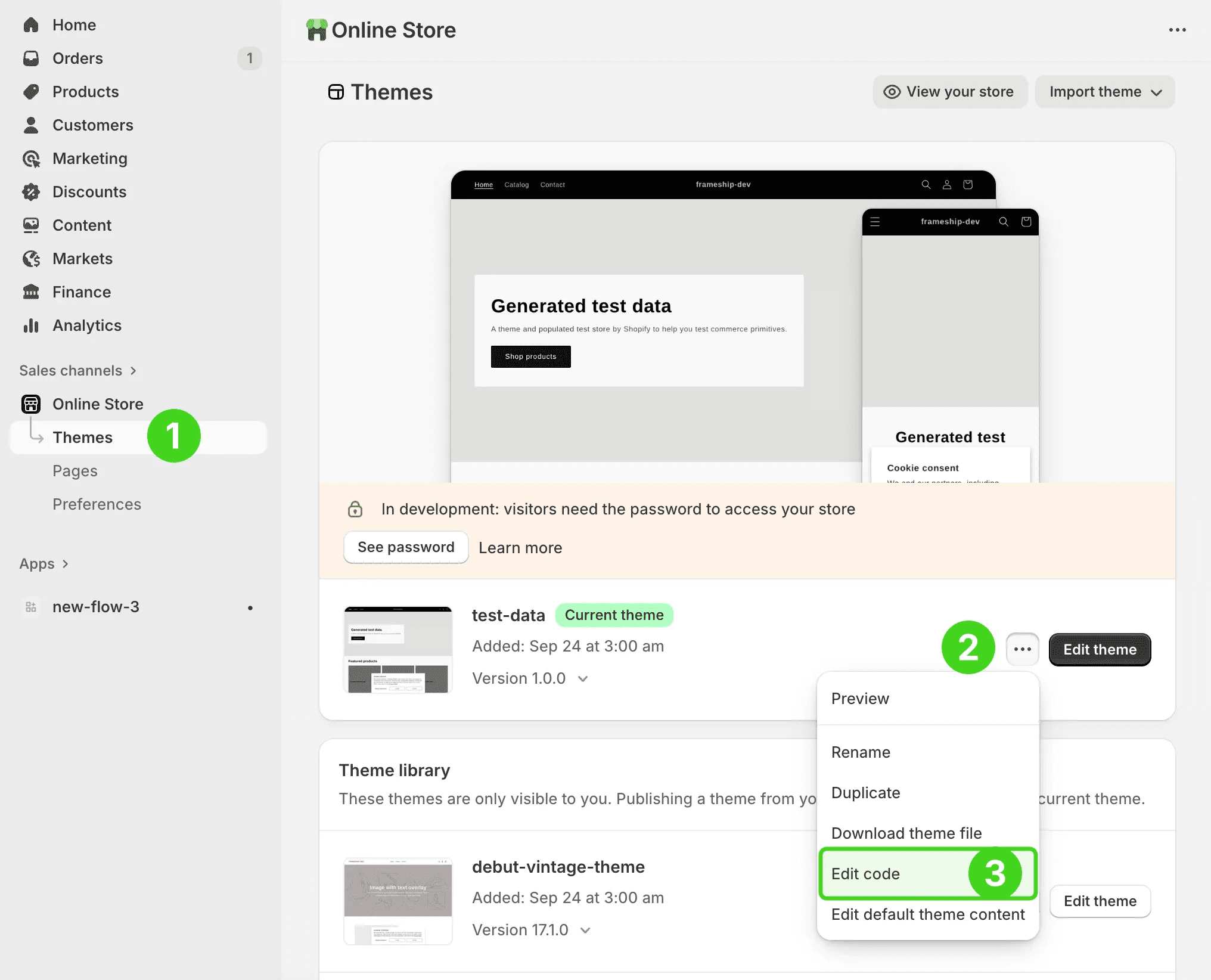Expand the Import theme dropdown
The image size is (1211, 980).
tap(1105, 92)
